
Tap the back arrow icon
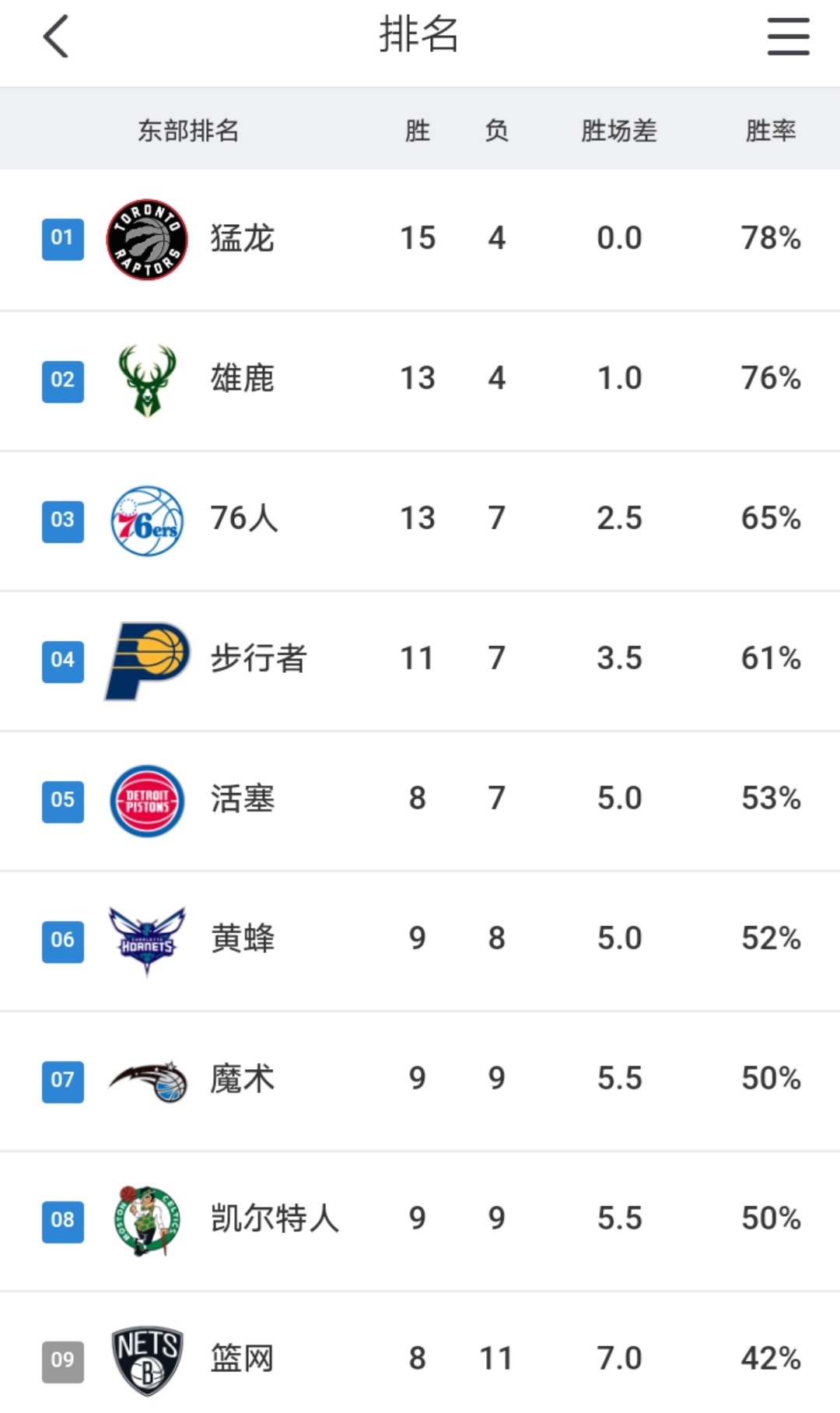point(56,37)
